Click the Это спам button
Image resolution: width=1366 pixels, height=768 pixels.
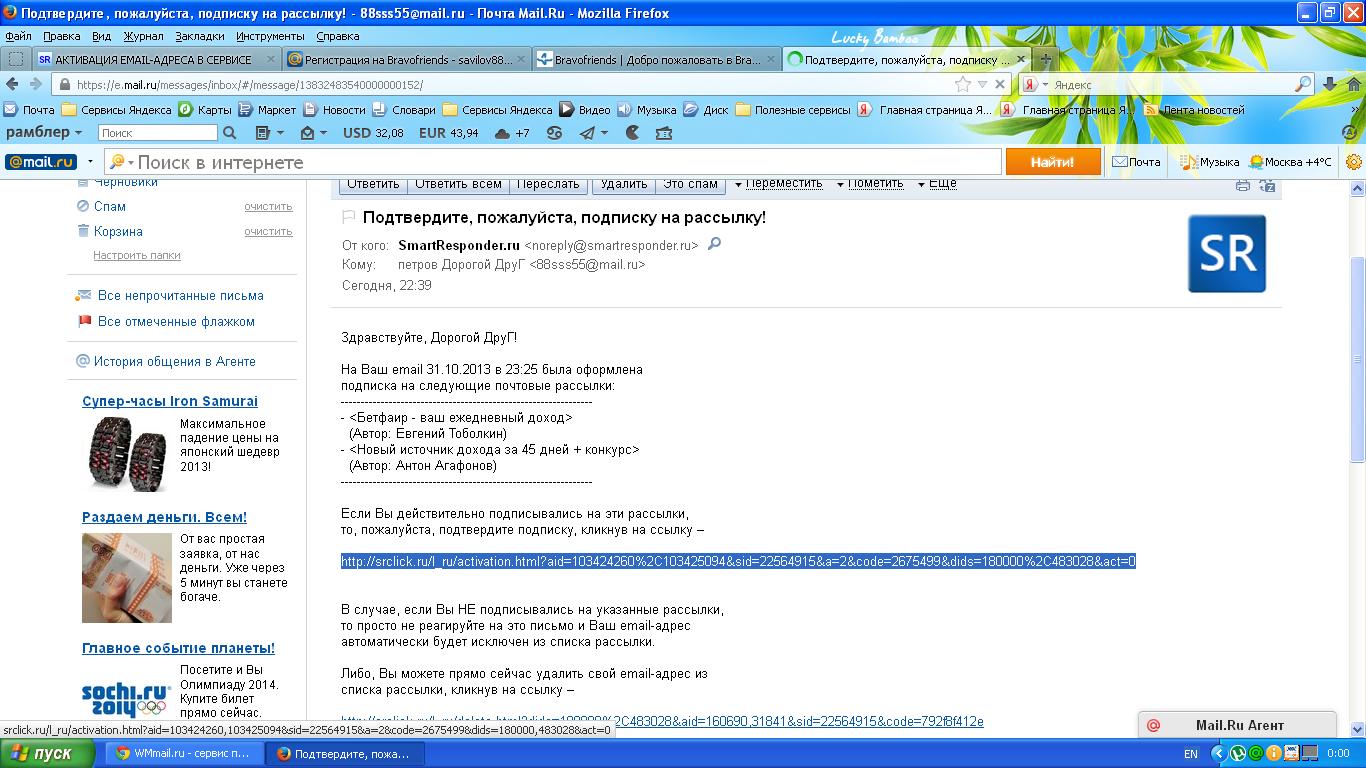690,184
